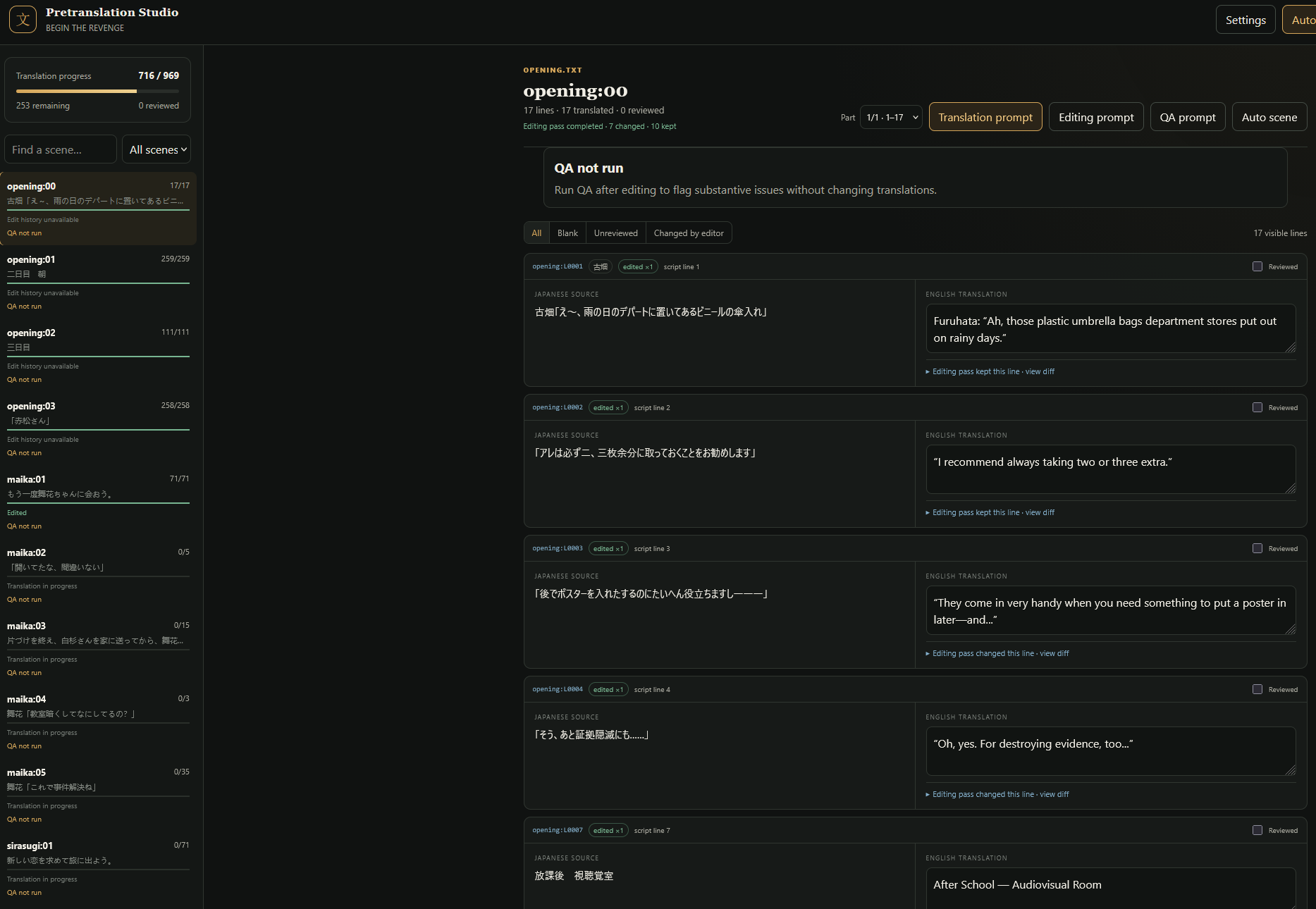Click the translation progress bar
This screenshot has height=909, width=1316.
97,91
